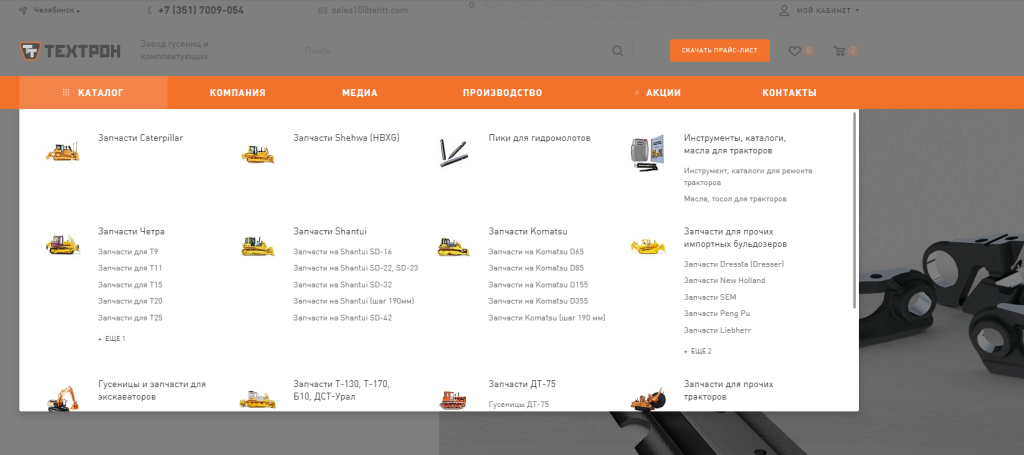
Task: Open the shopping cart icon
Action: pos(839,51)
